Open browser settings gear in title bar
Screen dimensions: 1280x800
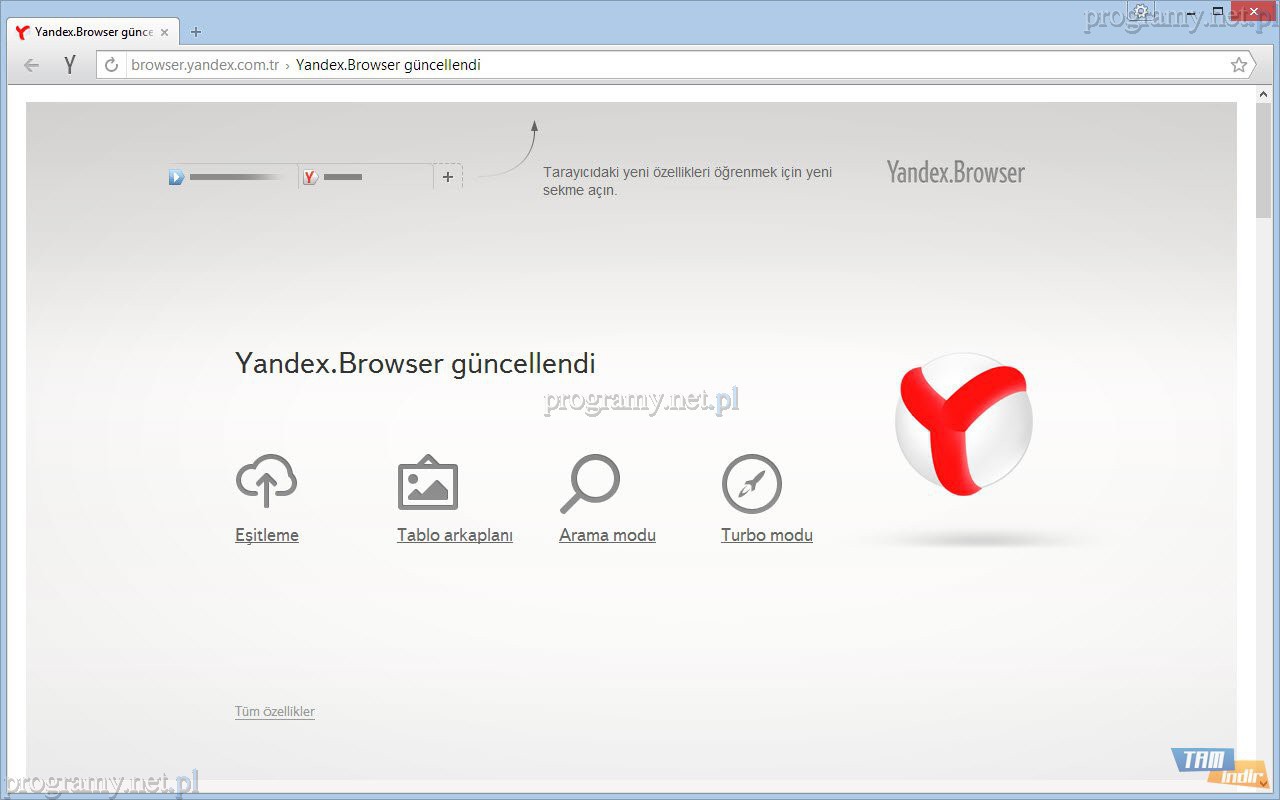tap(1141, 12)
